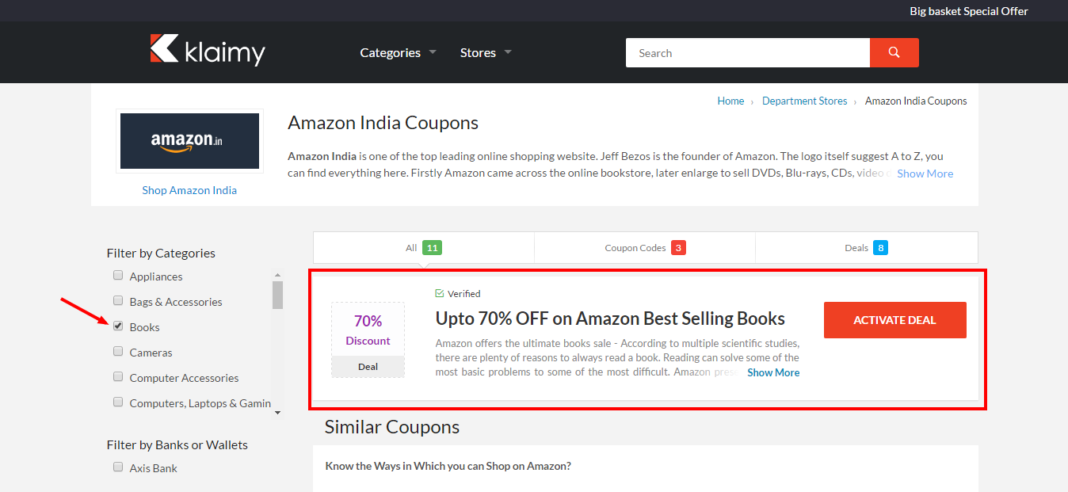Expand deal details via Show More
This screenshot has height=492, width=1068.
pyautogui.click(x=773, y=373)
